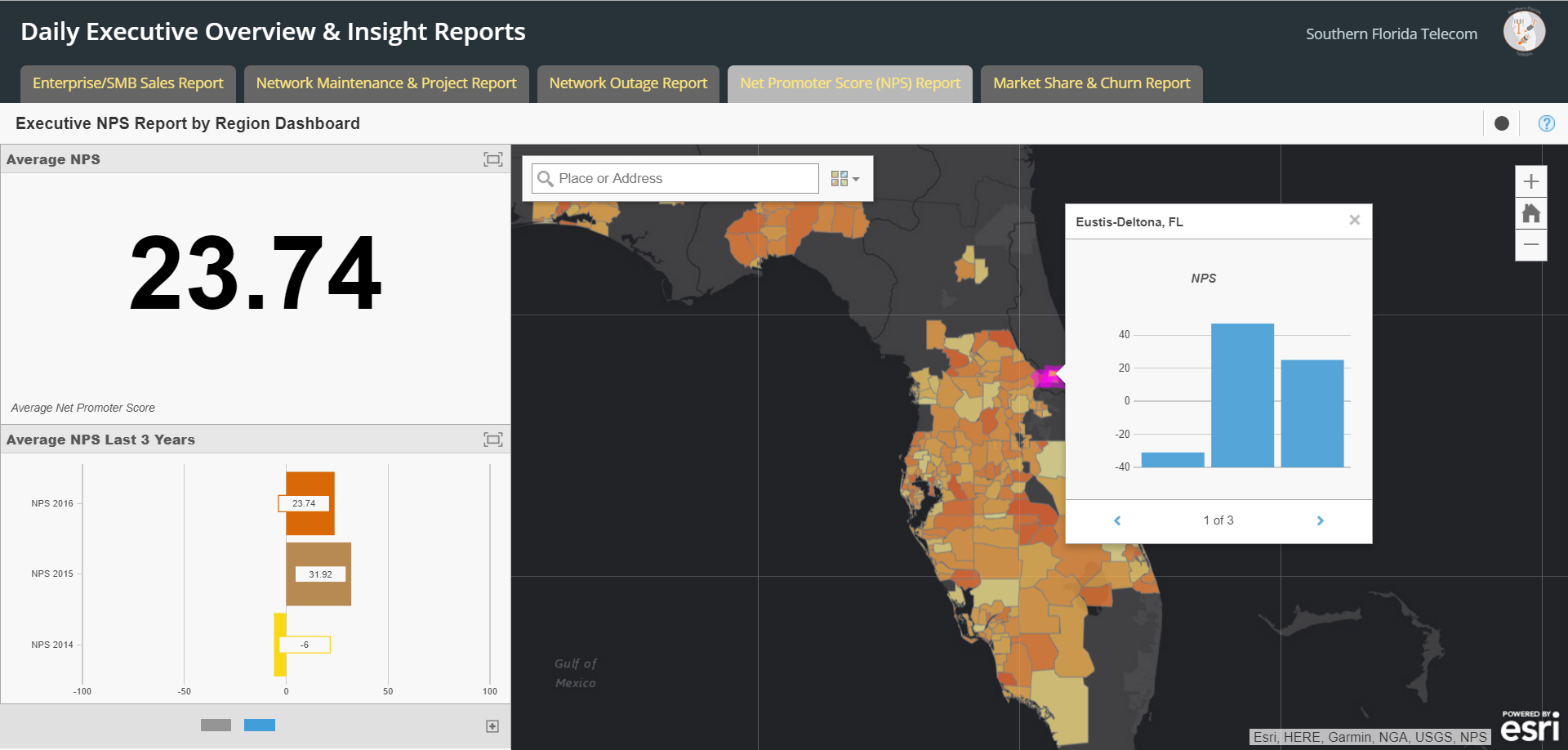1568x750 pixels.
Task: Go to previous popup feature
Action: pyautogui.click(x=1117, y=521)
